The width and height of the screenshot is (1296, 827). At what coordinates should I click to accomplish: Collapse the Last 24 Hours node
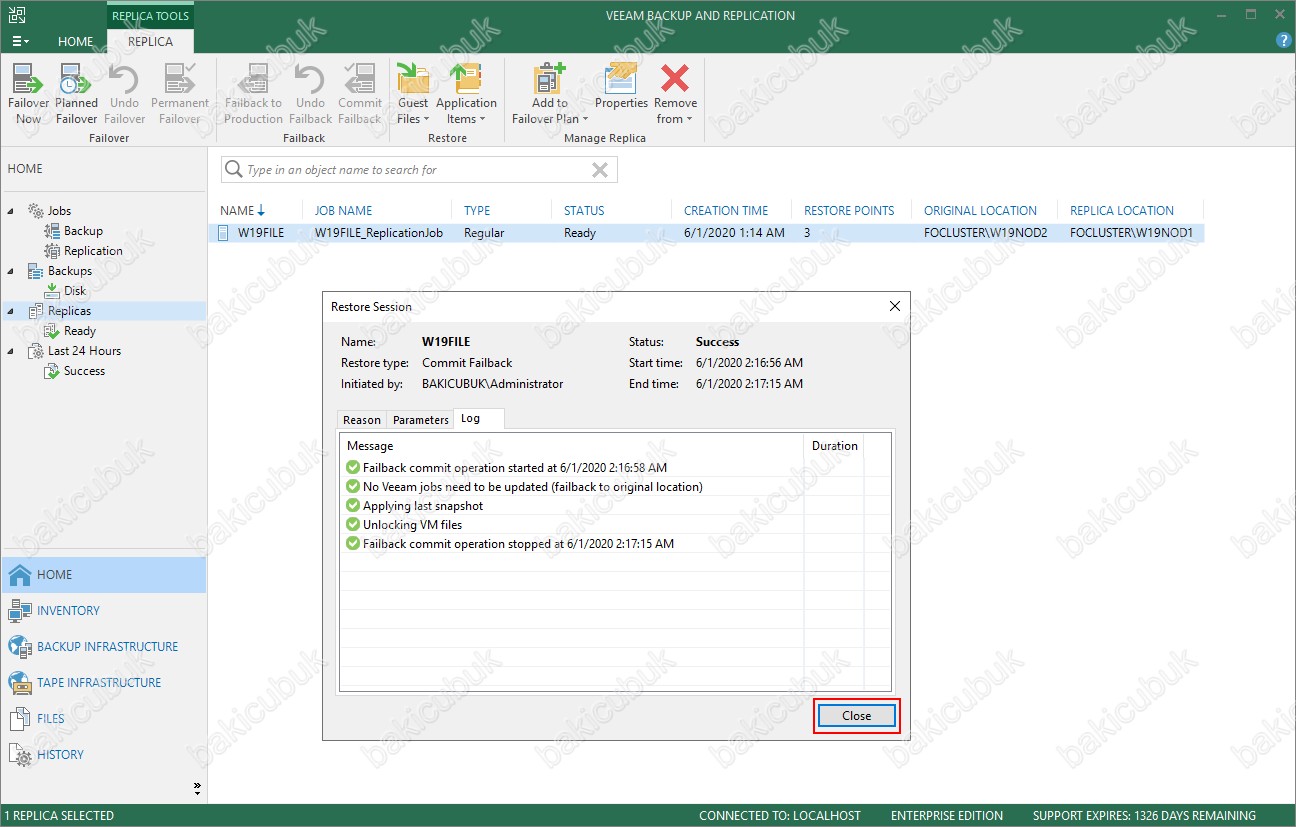(x=11, y=351)
